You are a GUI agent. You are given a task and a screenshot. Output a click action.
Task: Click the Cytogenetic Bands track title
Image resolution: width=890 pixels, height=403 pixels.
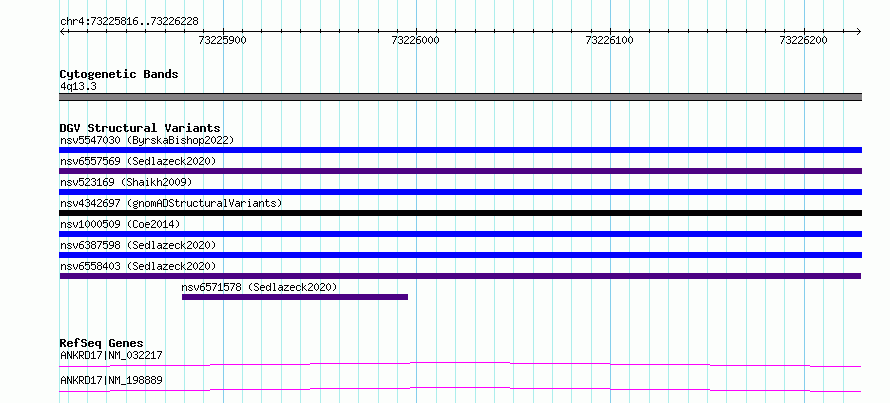pos(119,74)
